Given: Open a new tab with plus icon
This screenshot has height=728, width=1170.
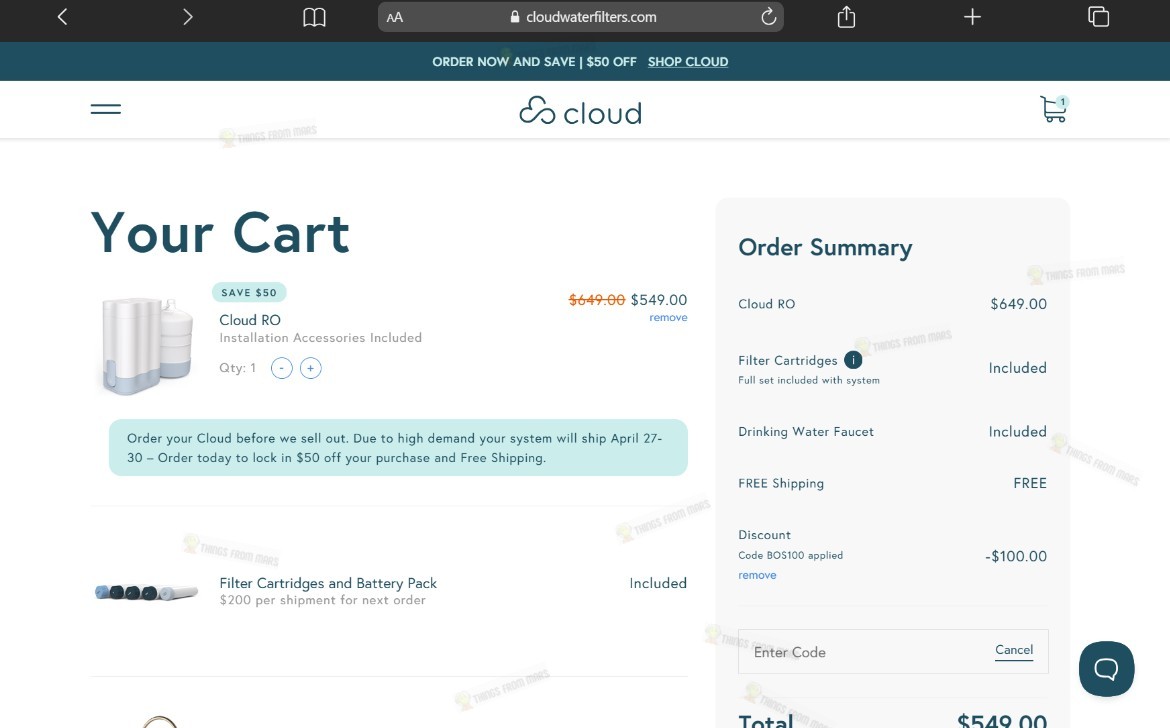Looking at the screenshot, I should click(x=972, y=16).
